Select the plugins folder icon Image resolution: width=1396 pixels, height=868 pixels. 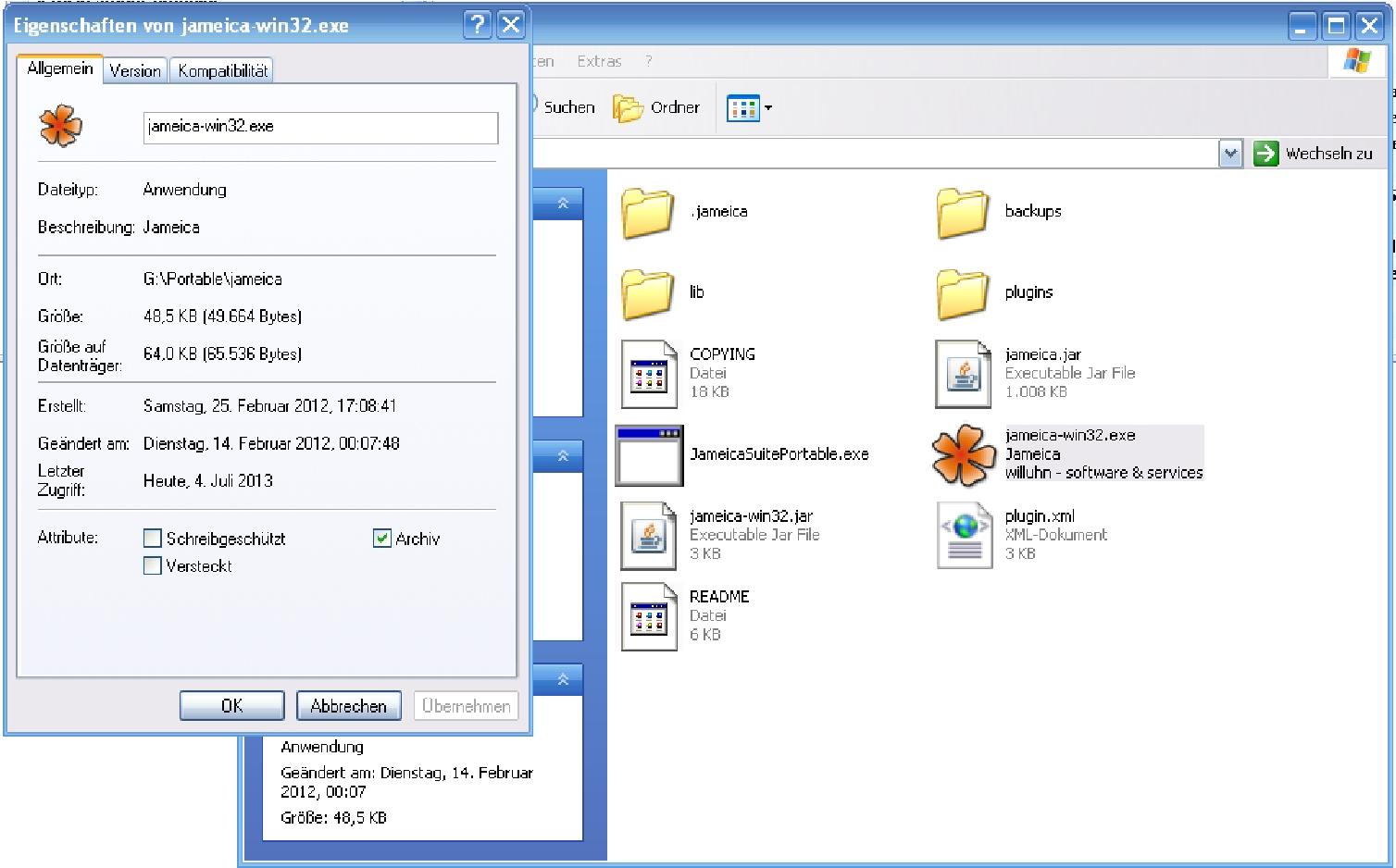click(x=962, y=294)
